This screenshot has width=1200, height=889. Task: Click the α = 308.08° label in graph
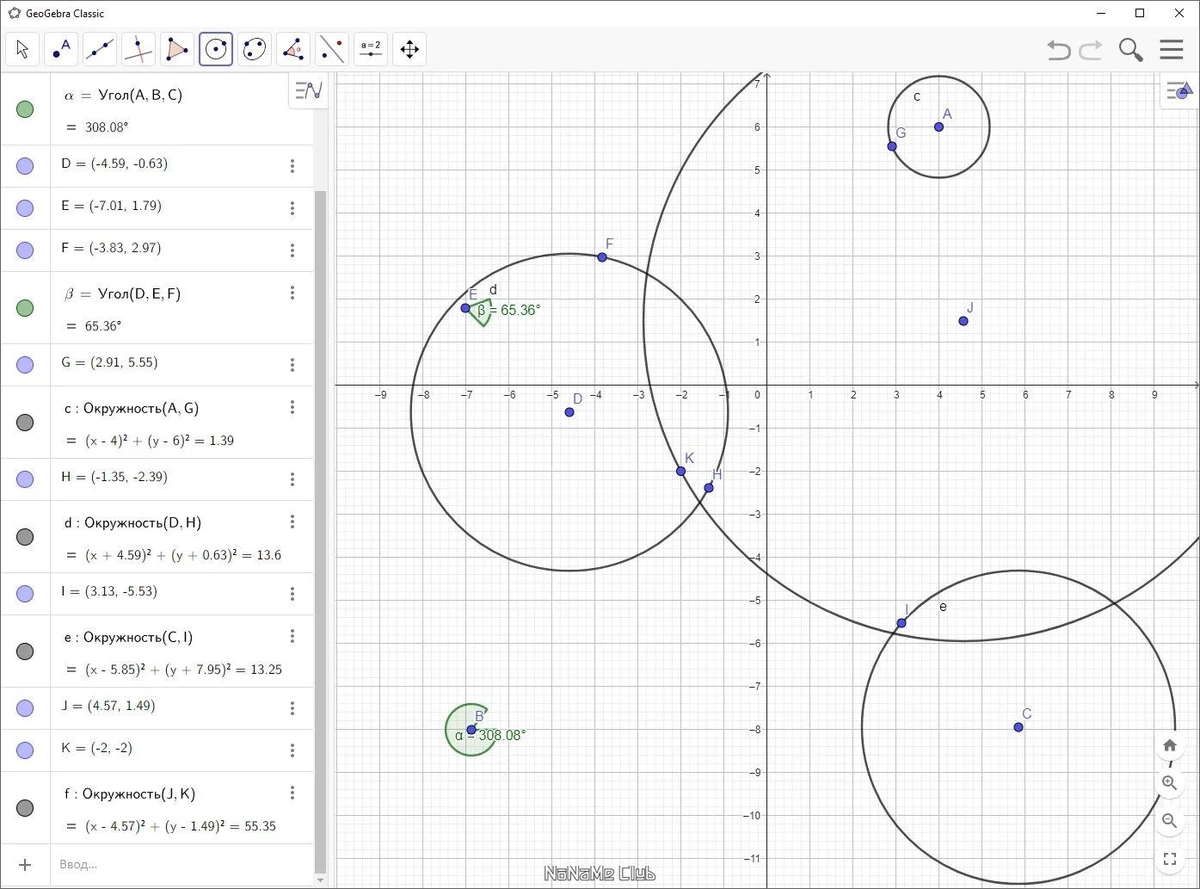pyautogui.click(x=490, y=735)
